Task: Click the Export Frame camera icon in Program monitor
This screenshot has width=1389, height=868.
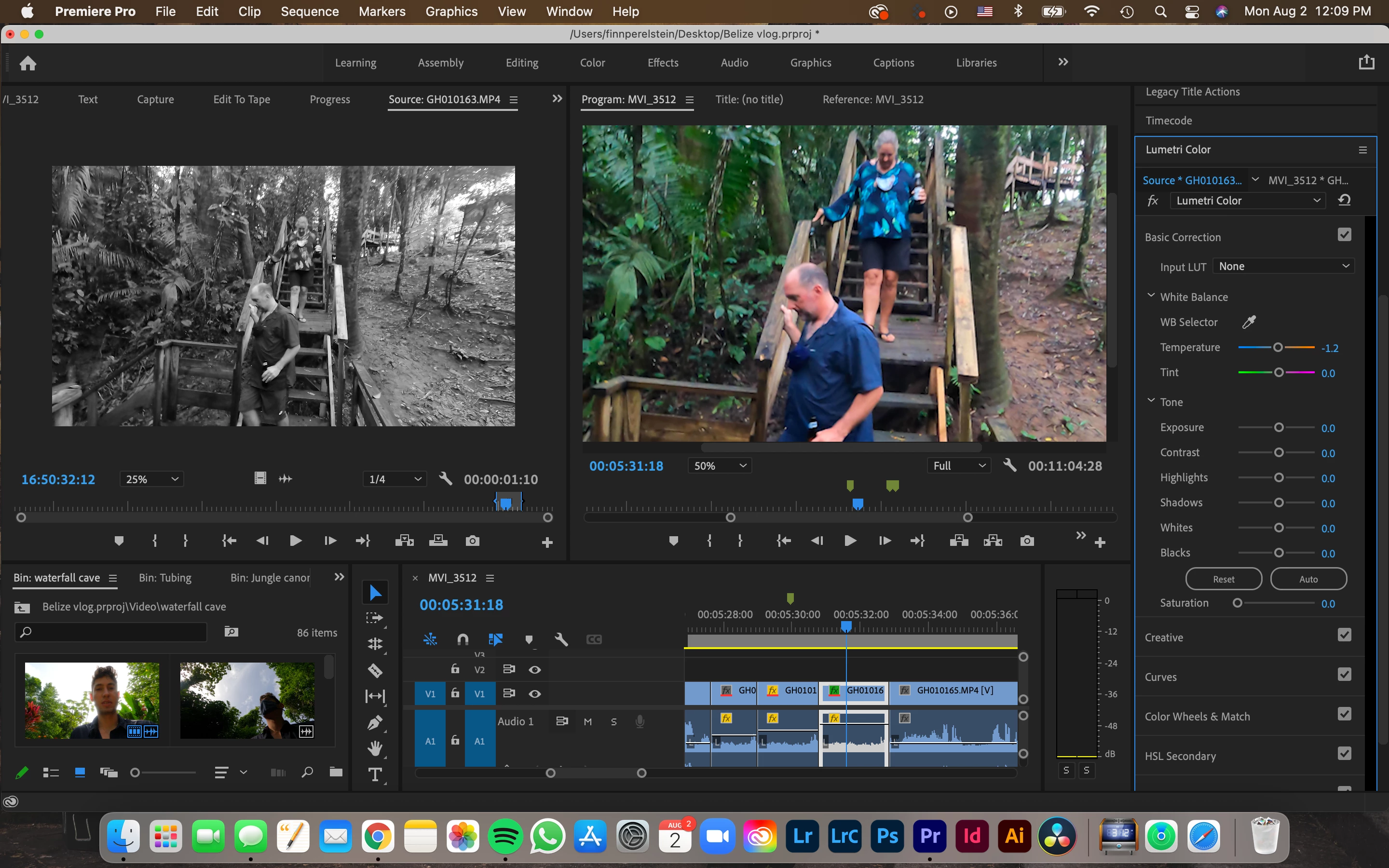Action: [x=1027, y=541]
